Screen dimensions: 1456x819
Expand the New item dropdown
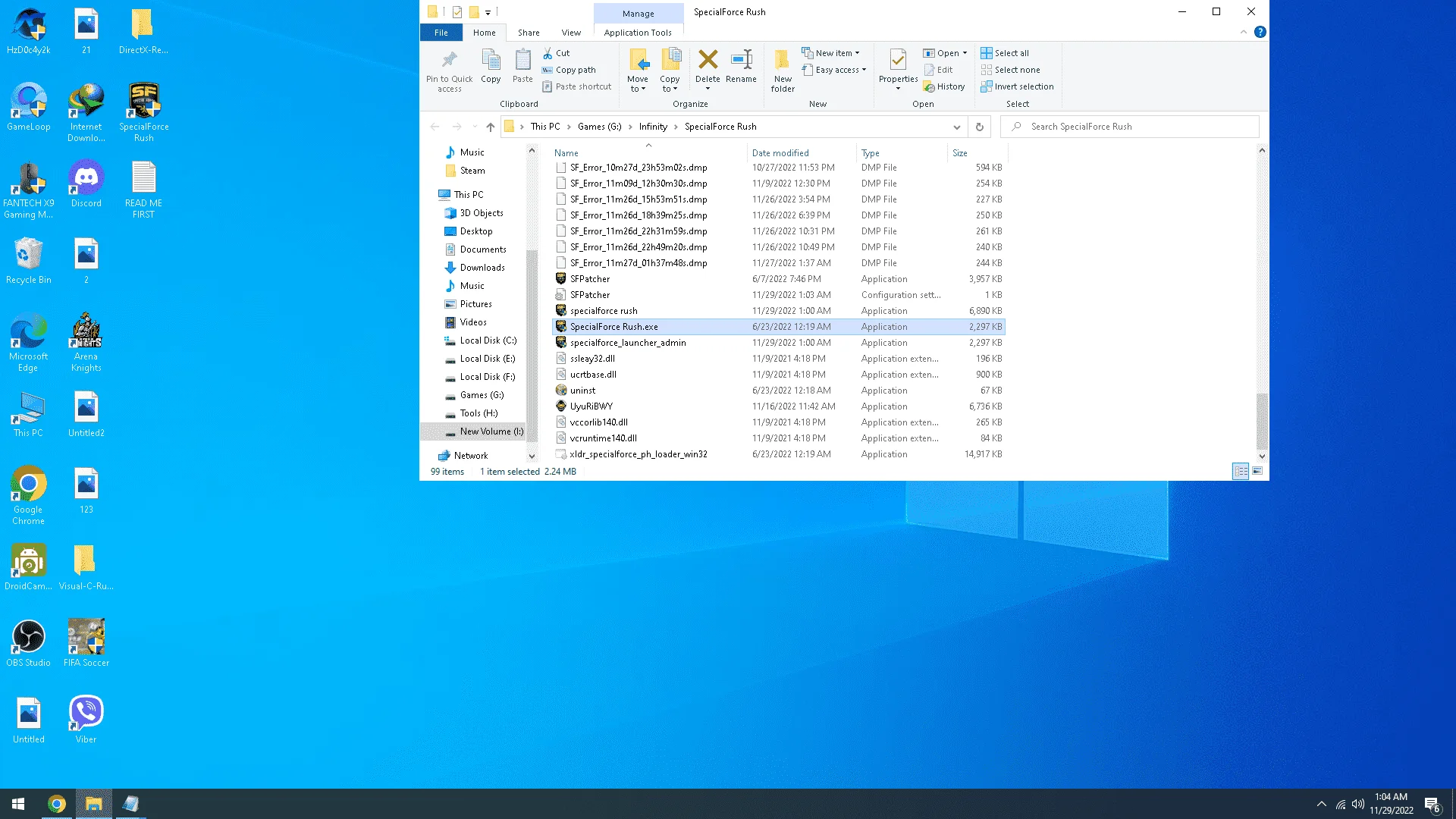(830, 53)
